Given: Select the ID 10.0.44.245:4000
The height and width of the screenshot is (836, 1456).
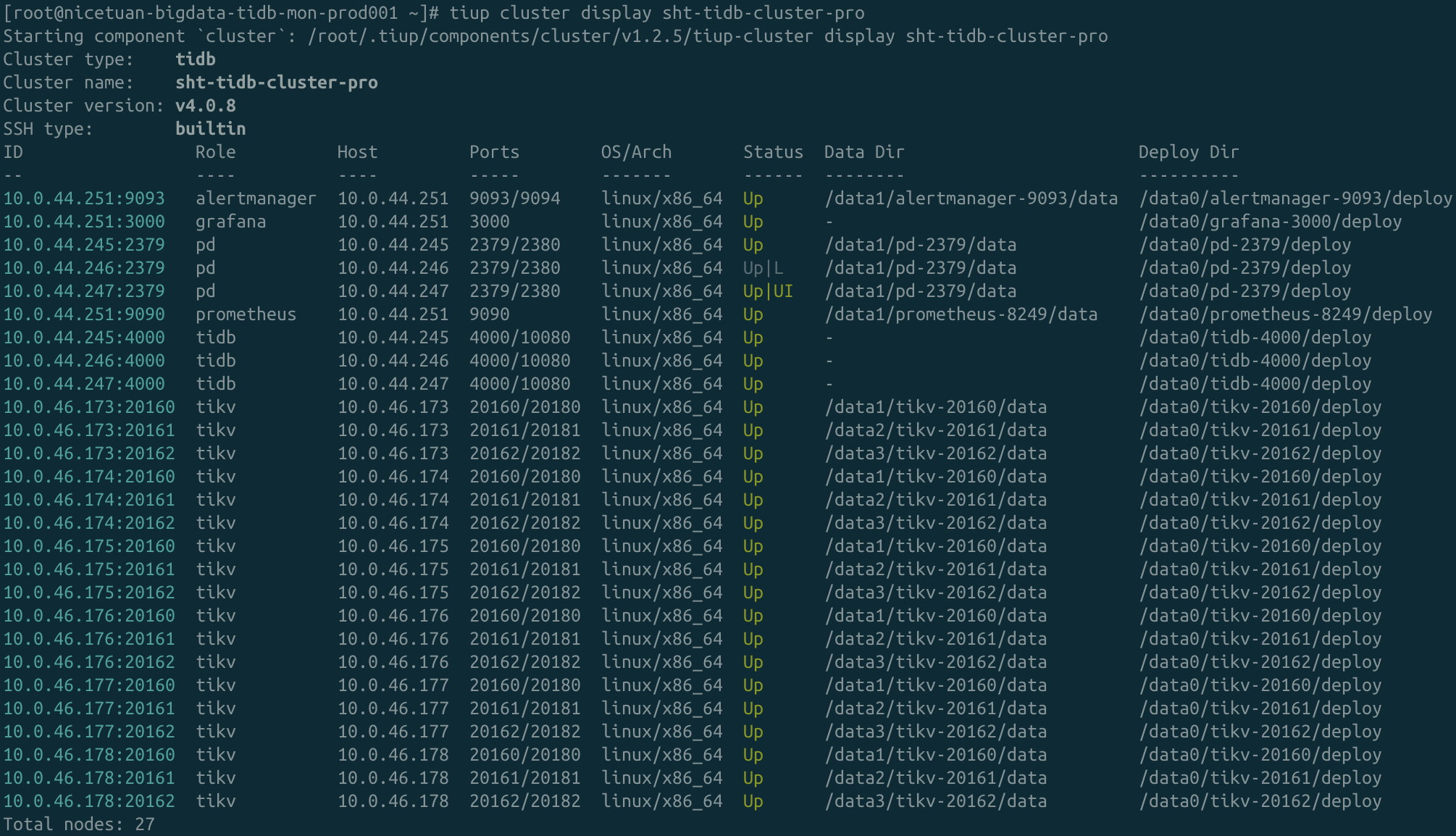Looking at the screenshot, I should pos(84,338).
